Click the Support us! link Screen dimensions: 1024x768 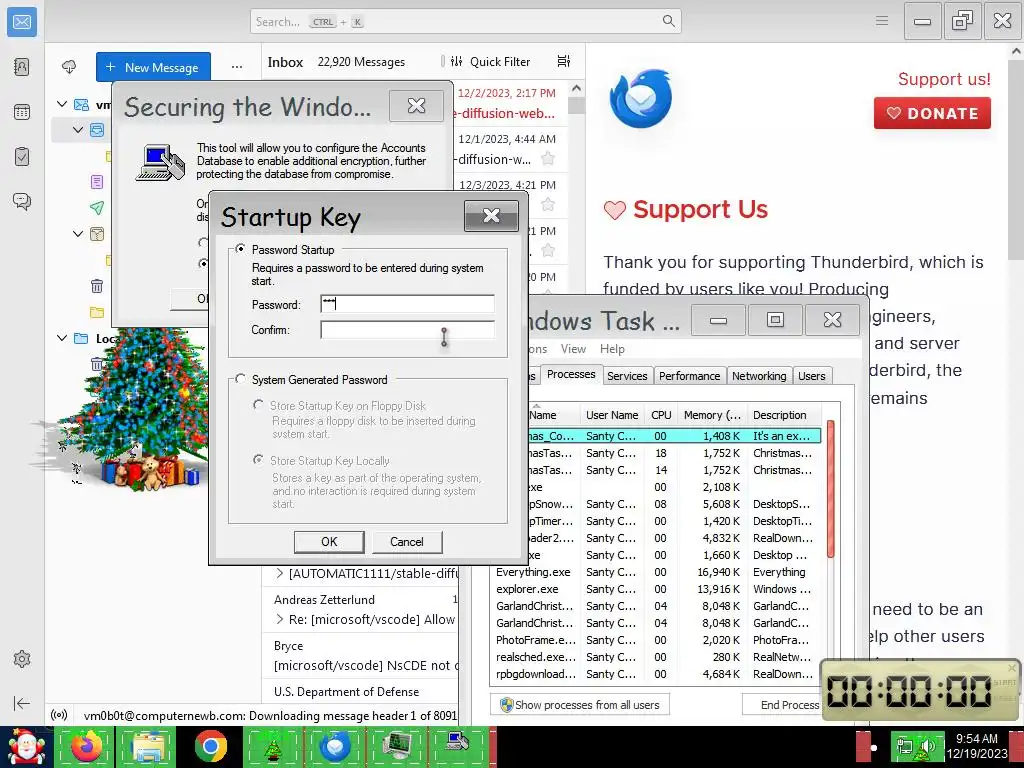click(x=944, y=79)
